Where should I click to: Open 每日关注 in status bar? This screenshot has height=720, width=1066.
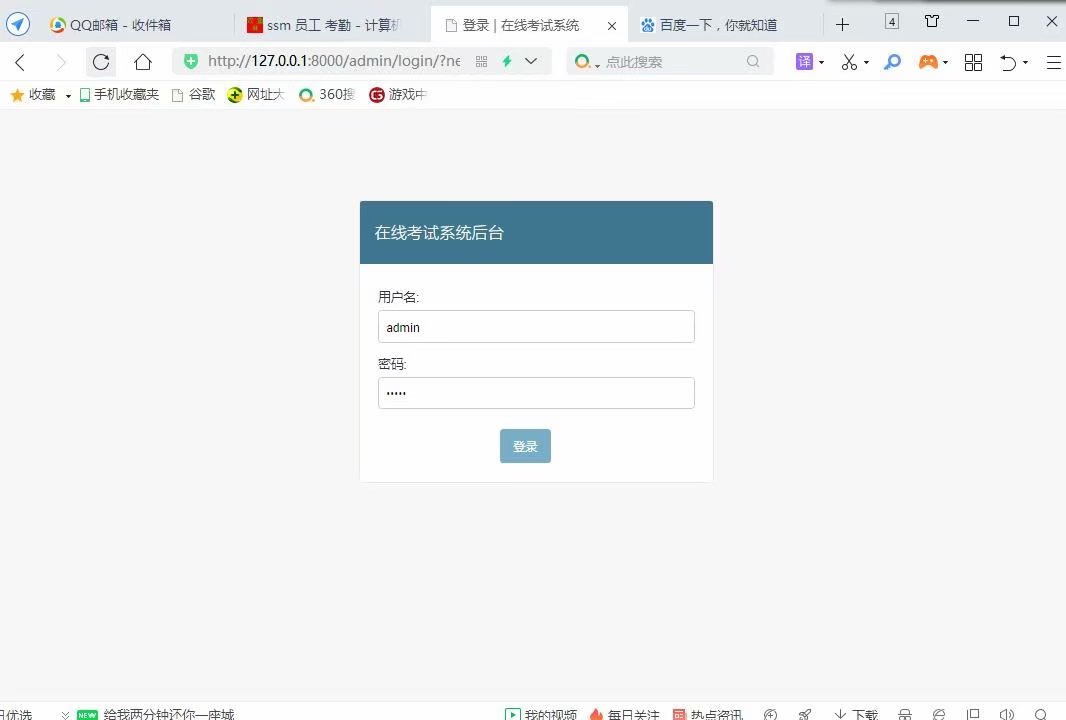(x=624, y=715)
